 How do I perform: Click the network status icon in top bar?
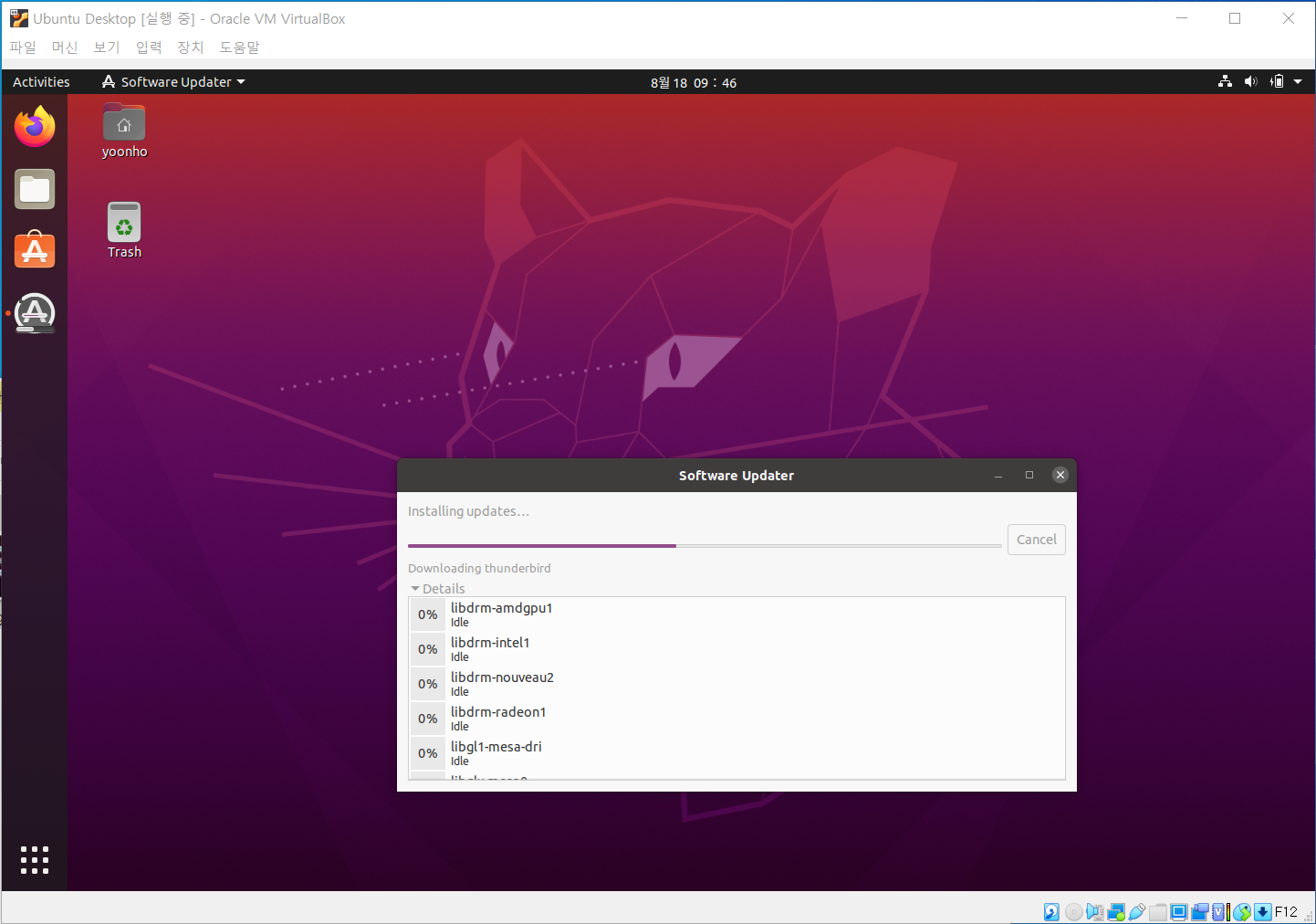1225,82
